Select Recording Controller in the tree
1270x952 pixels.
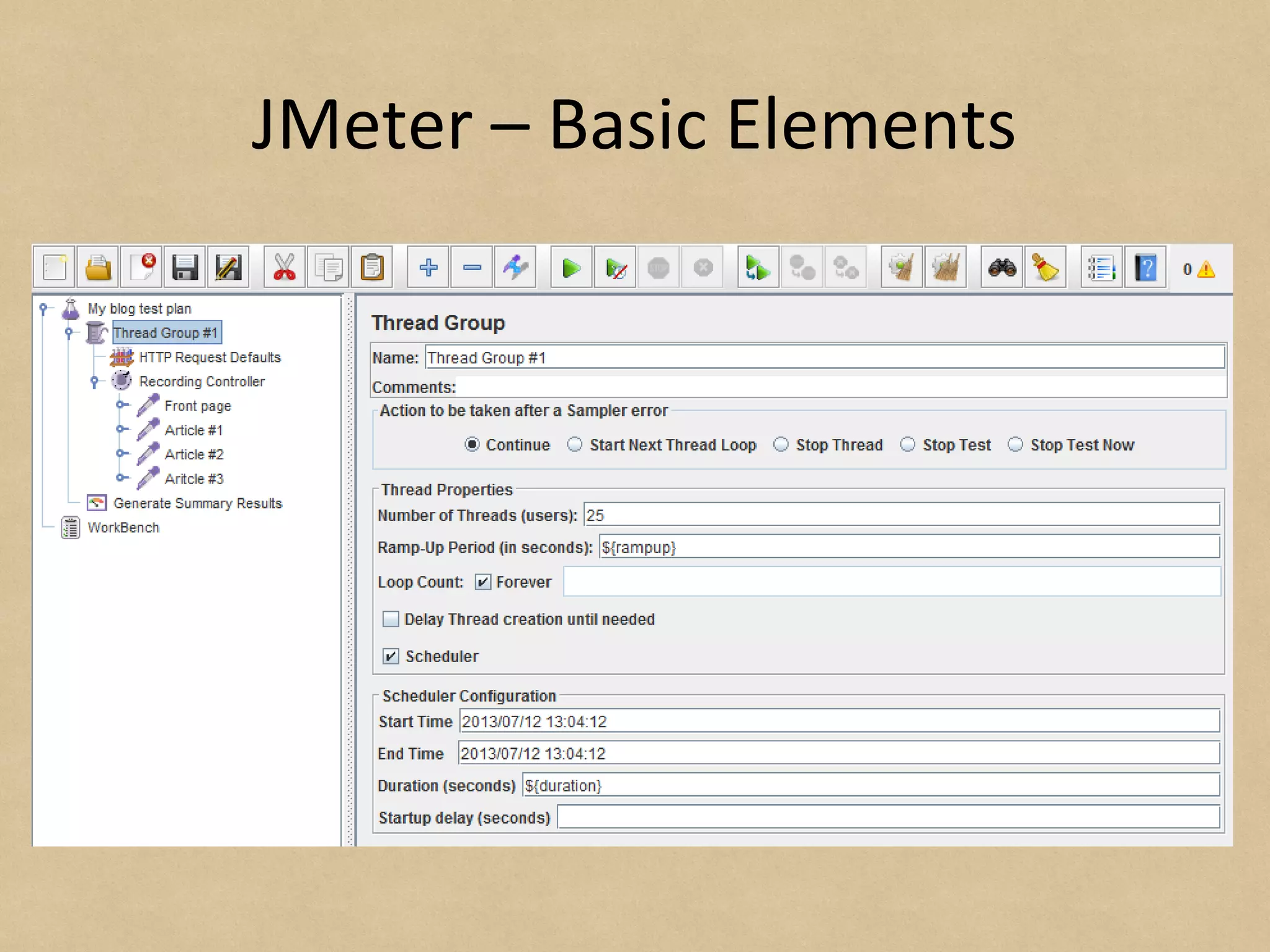pyautogui.click(x=202, y=382)
